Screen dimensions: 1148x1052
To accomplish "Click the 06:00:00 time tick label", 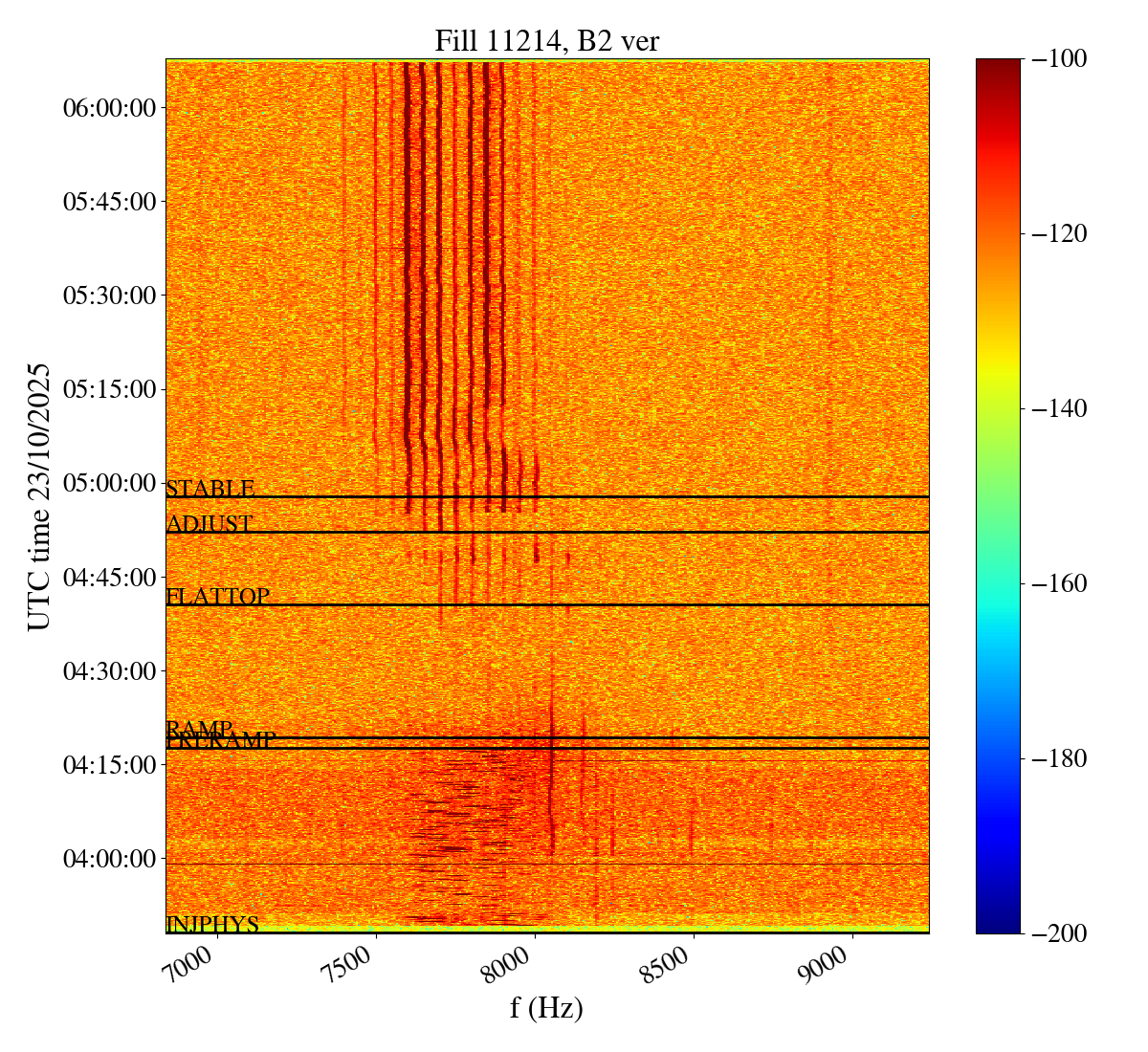I will (109, 108).
